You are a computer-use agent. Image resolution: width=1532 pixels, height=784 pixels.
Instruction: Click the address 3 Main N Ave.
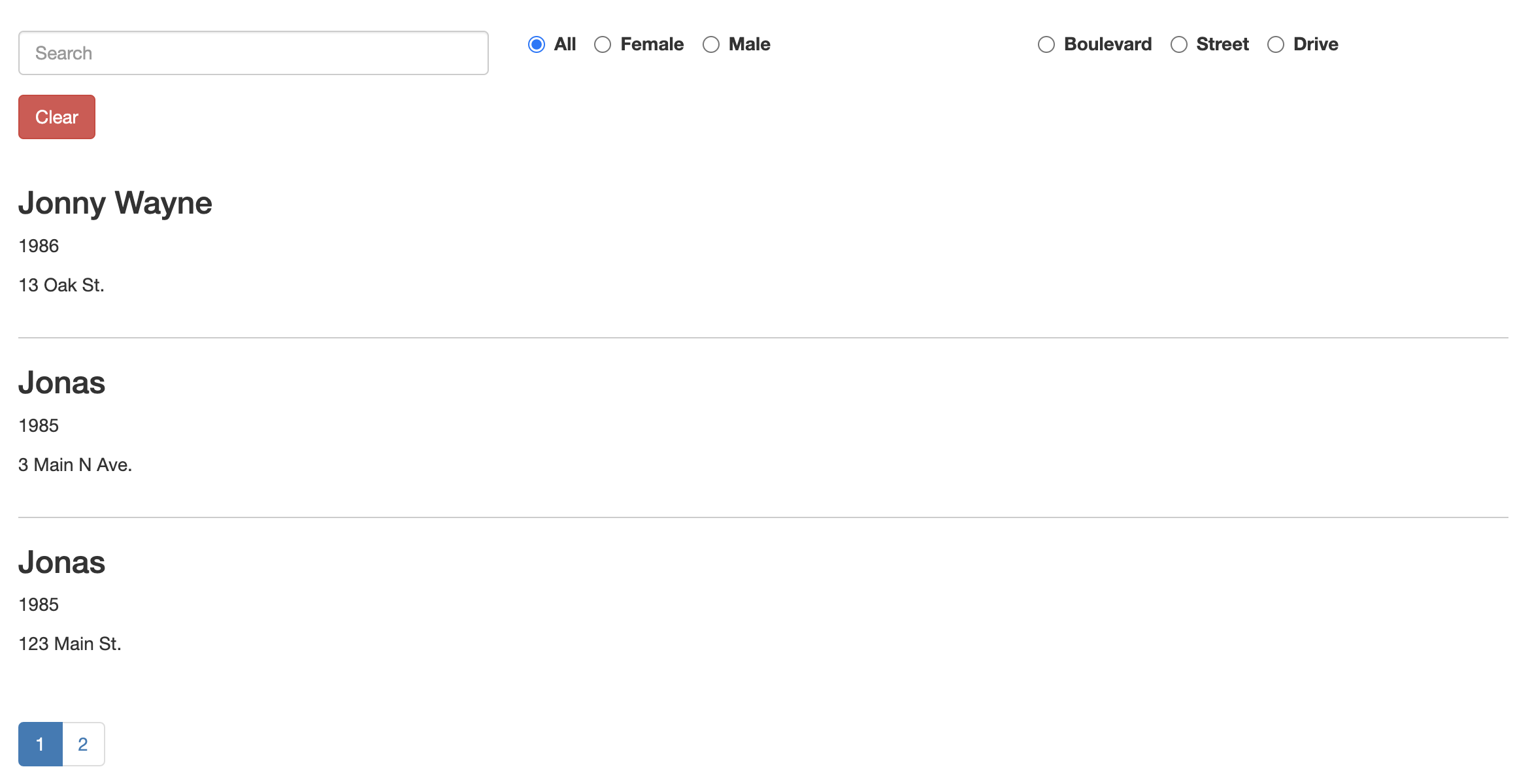(75, 465)
